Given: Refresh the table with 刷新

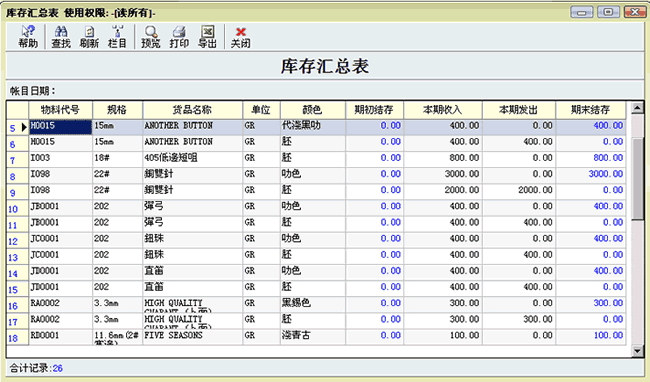Looking at the screenshot, I should tap(89, 36).
